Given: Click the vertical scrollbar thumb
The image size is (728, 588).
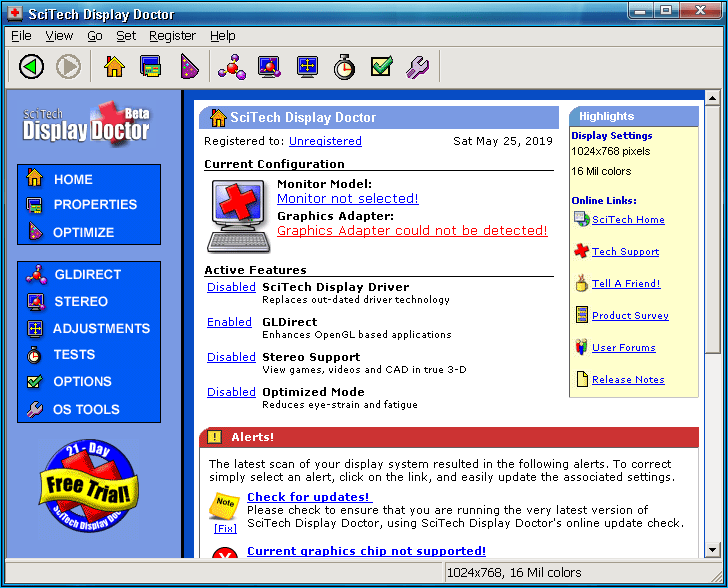Looking at the screenshot, I should coord(712,230).
